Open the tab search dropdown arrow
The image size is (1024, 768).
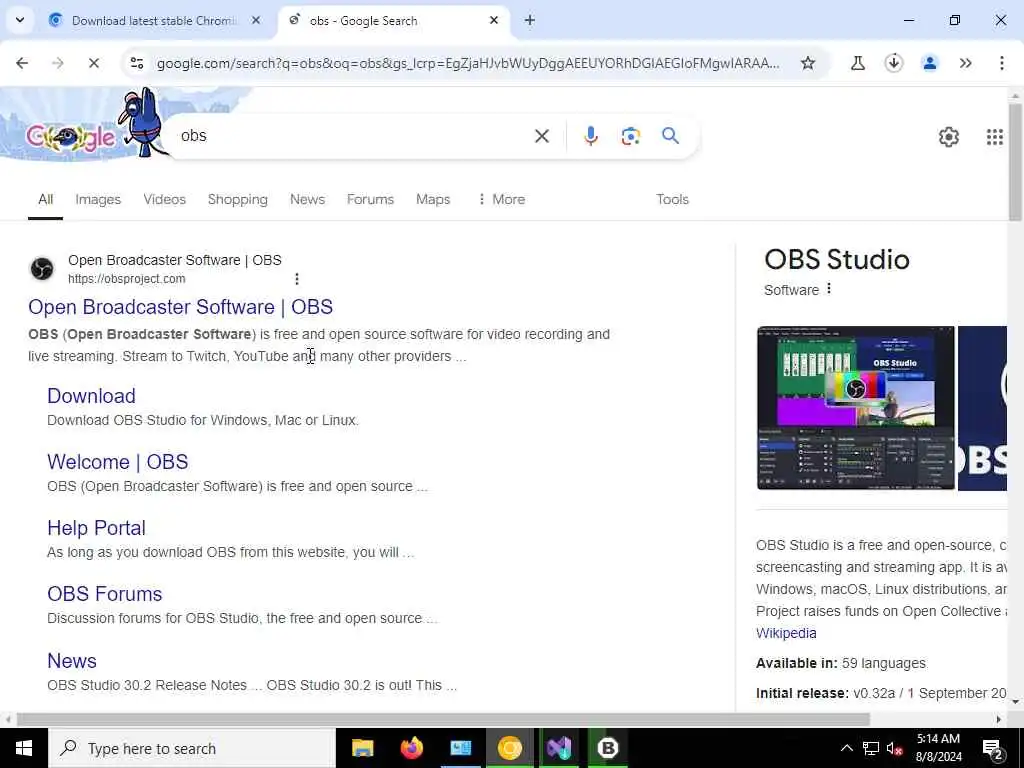pyautogui.click(x=20, y=20)
